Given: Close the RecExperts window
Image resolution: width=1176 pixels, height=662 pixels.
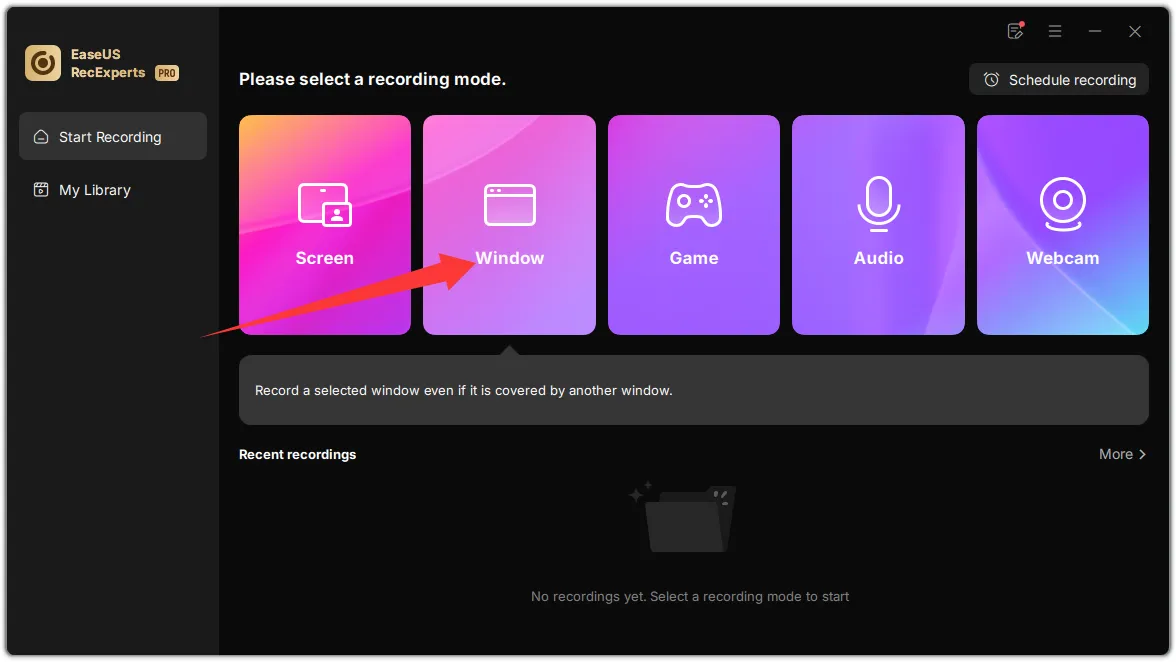Looking at the screenshot, I should pyautogui.click(x=1135, y=31).
